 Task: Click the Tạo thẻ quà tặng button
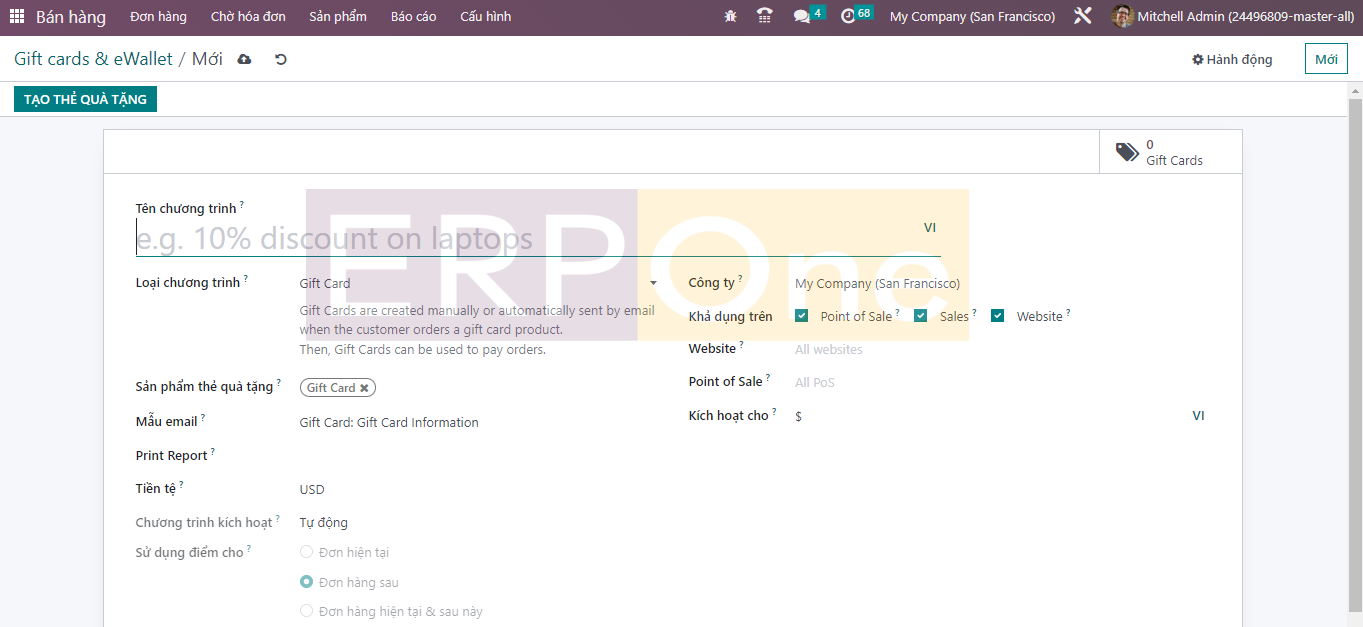[x=85, y=99]
